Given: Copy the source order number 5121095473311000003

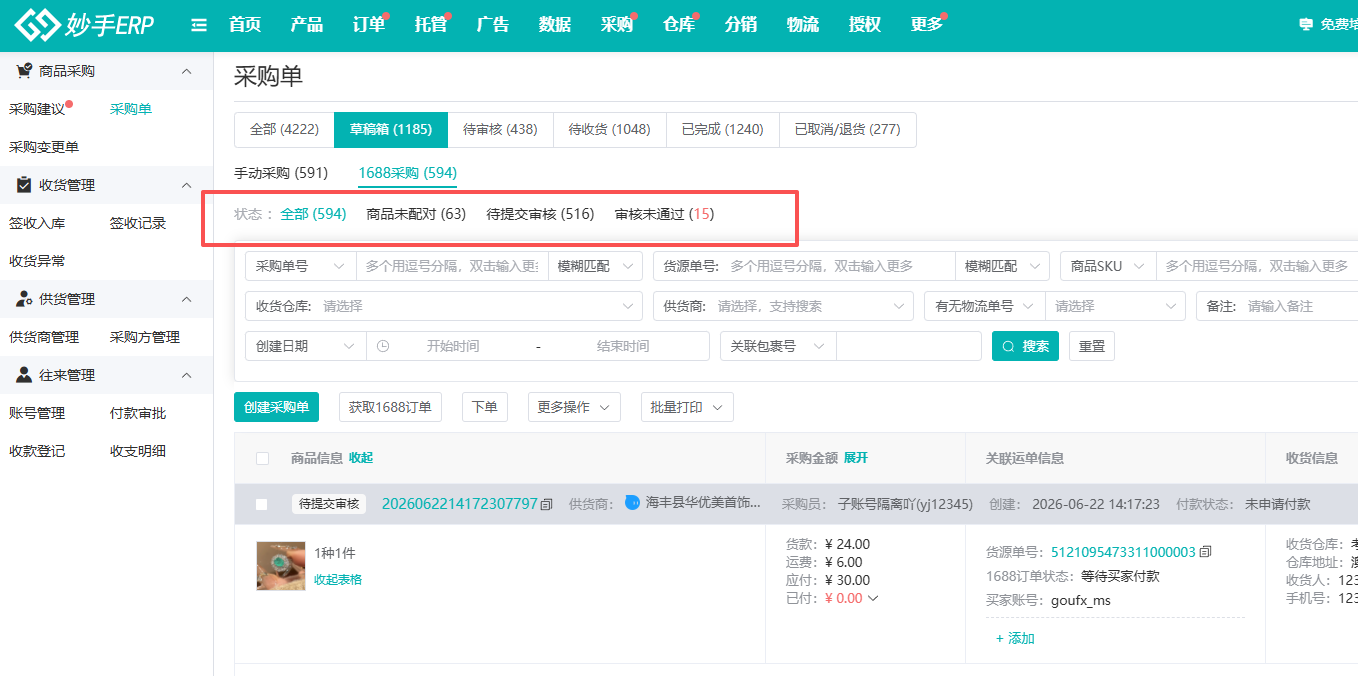Looking at the screenshot, I should point(1205,552).
